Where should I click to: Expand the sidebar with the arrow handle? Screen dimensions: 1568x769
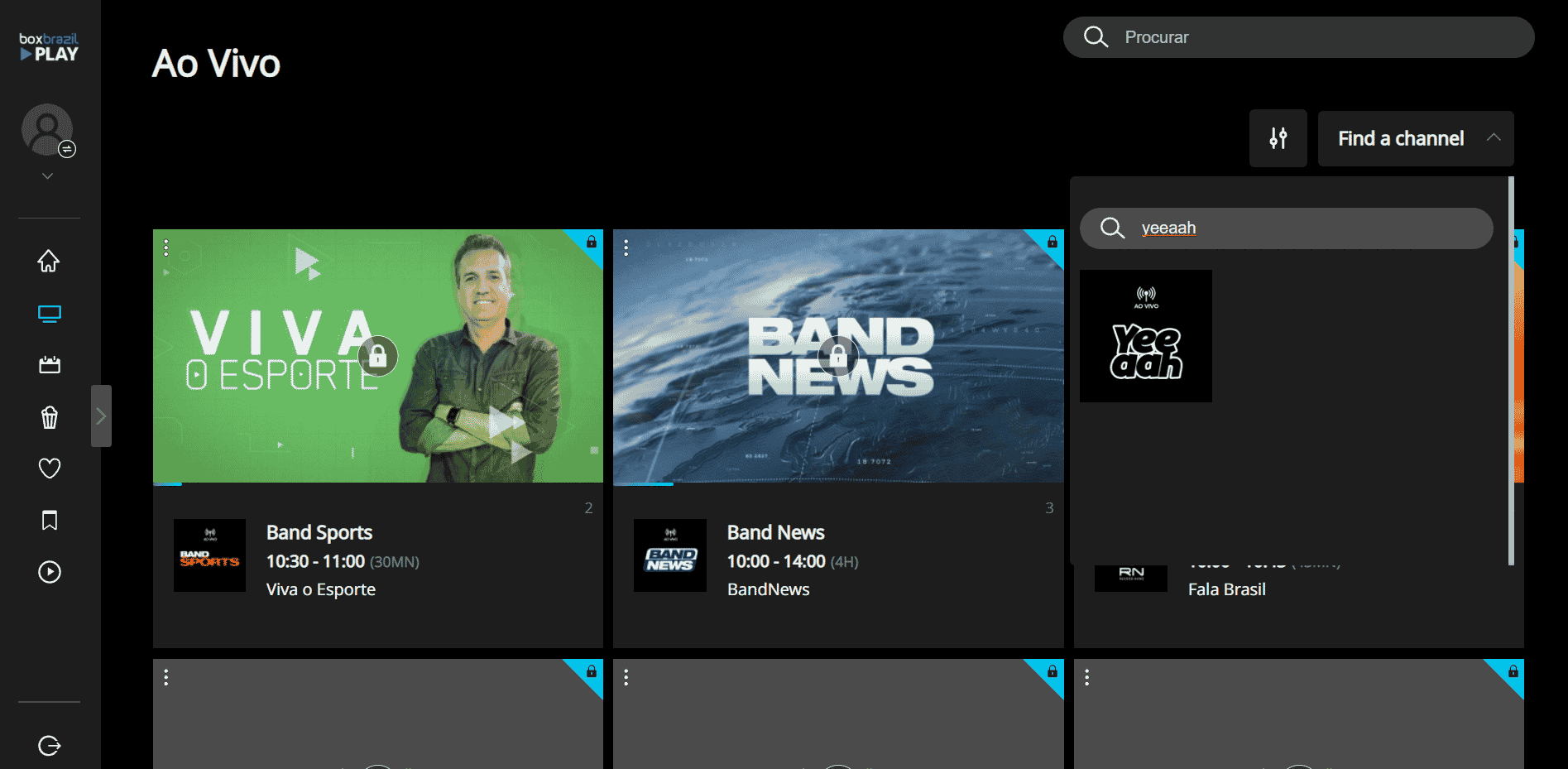[101, 416]
